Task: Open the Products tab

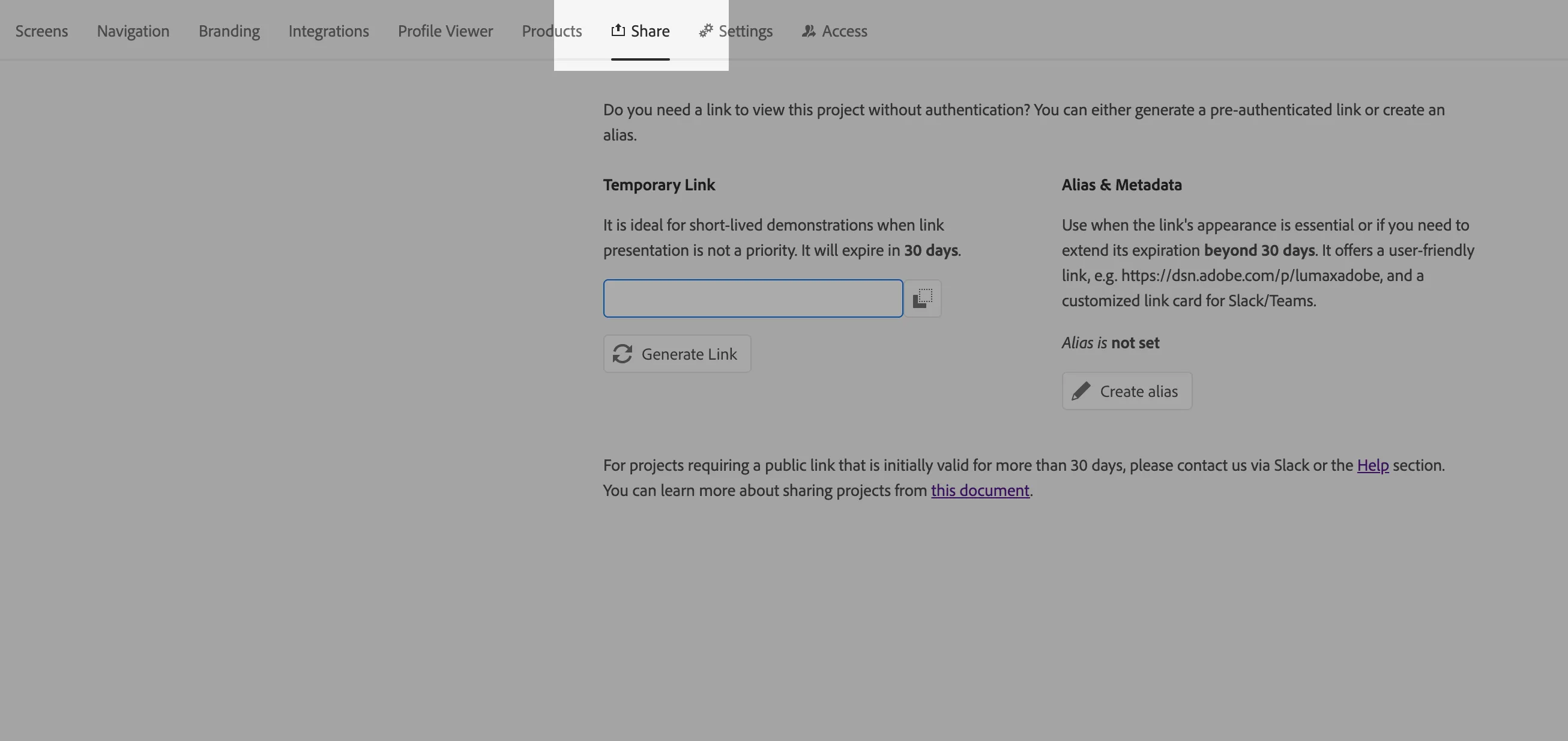Action: pos(552,31)
